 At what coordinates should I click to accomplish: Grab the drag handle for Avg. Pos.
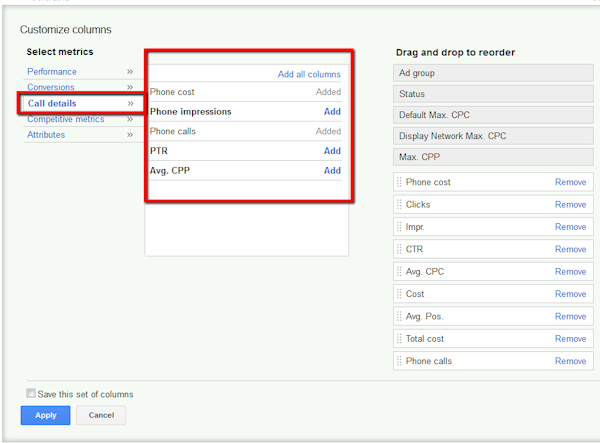click(399, 316)
